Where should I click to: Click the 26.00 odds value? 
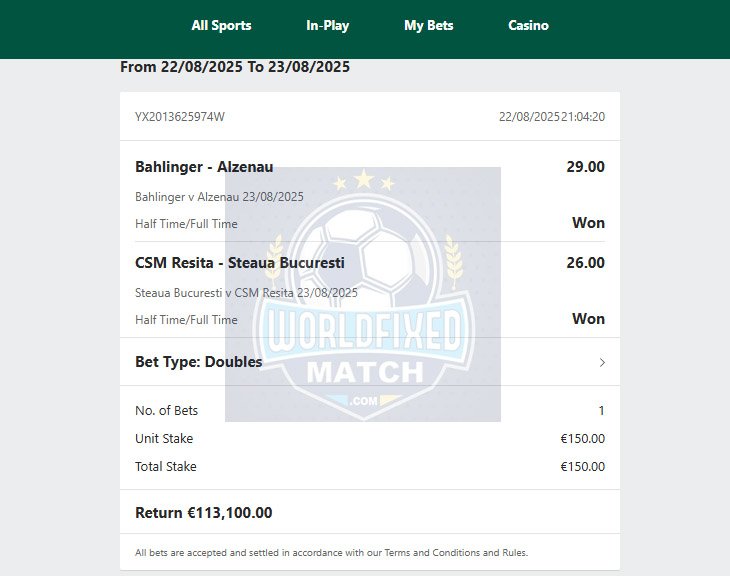point(585,263)
